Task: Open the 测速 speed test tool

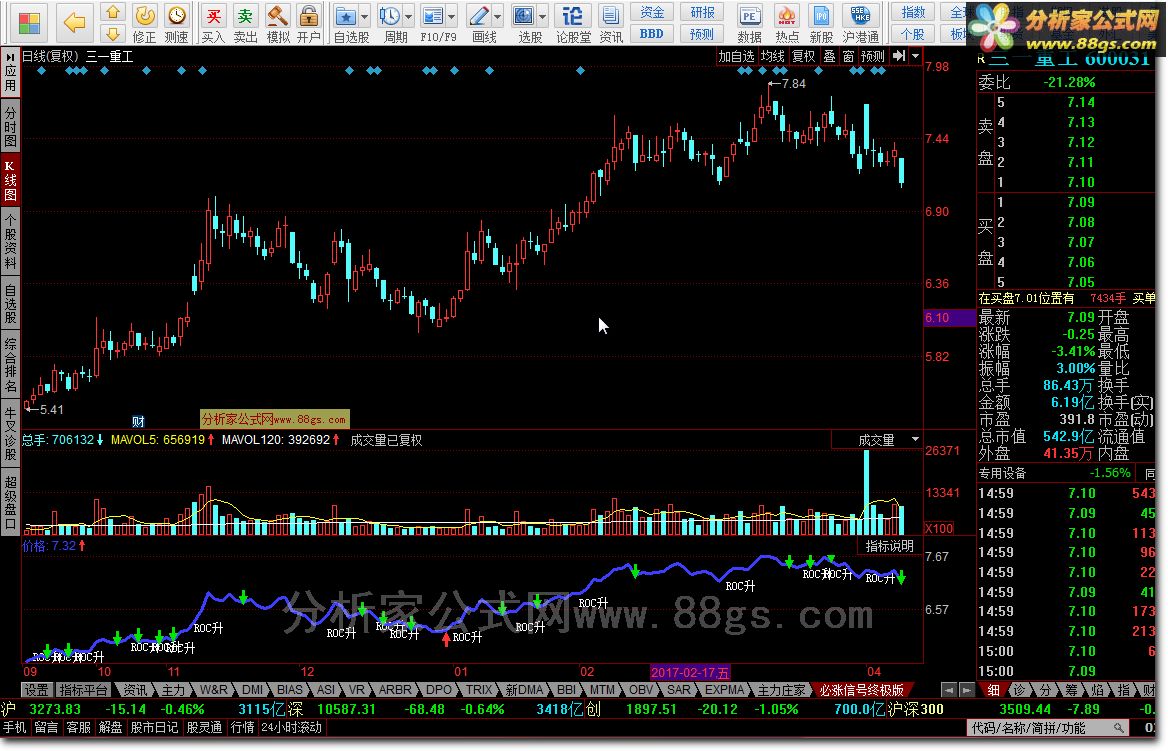Action: [177, 23]
